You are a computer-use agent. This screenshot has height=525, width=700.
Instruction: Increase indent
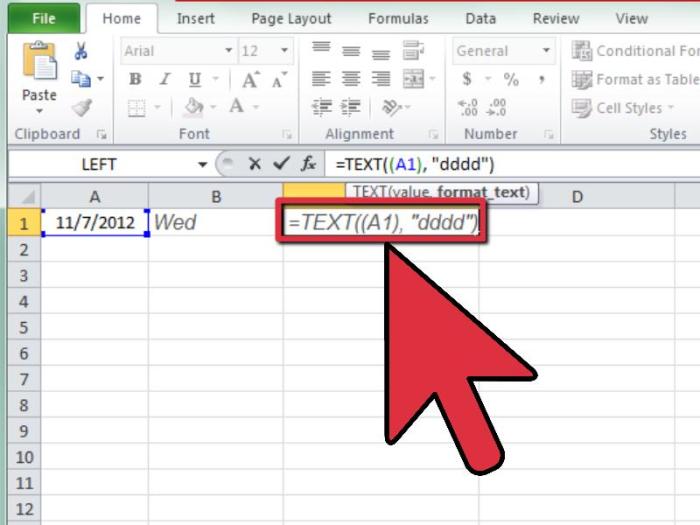(351, 107)
